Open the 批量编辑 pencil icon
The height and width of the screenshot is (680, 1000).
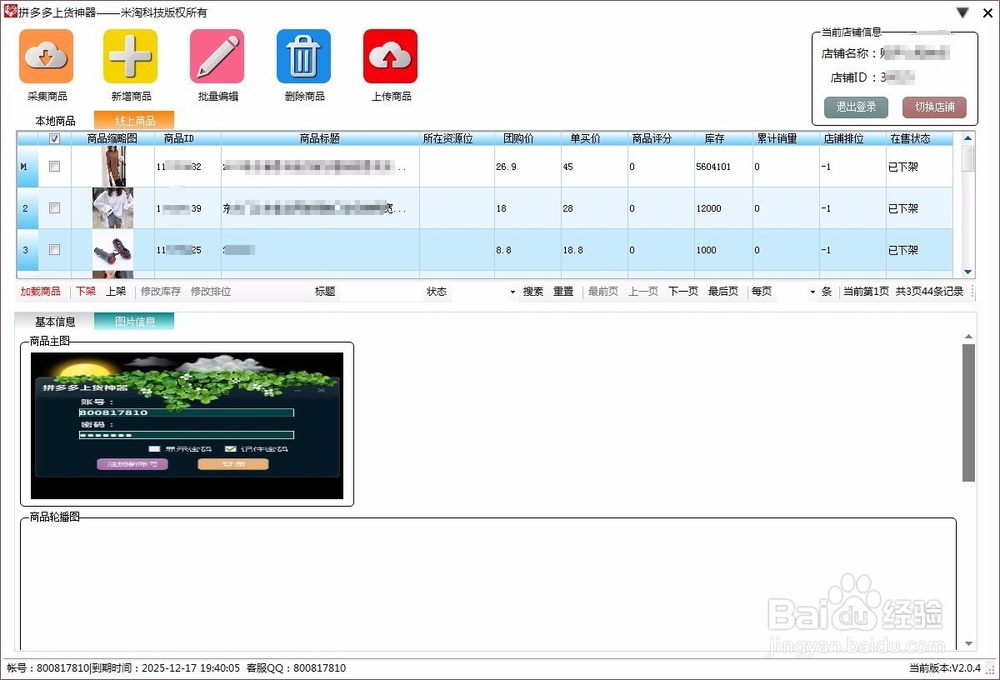(x=217, y=56)
